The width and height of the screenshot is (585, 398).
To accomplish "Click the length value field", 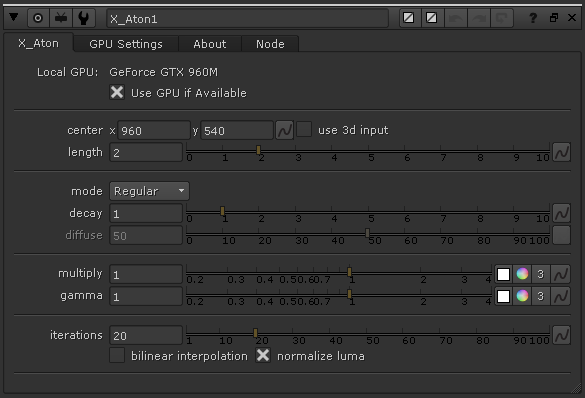I will [146, 152].
